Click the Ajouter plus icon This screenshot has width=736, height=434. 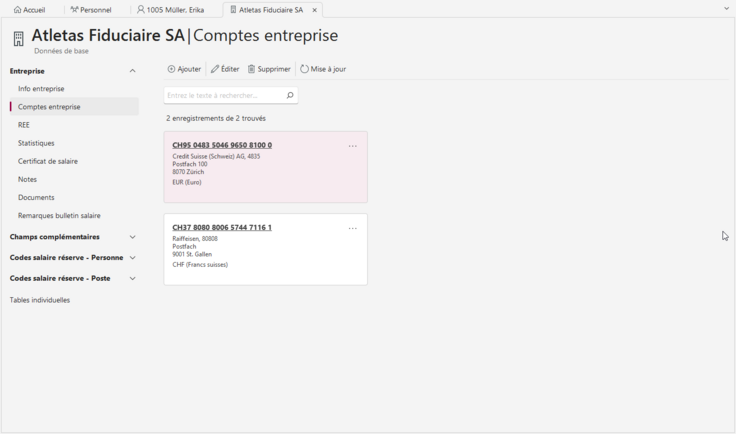pos(171,70)
